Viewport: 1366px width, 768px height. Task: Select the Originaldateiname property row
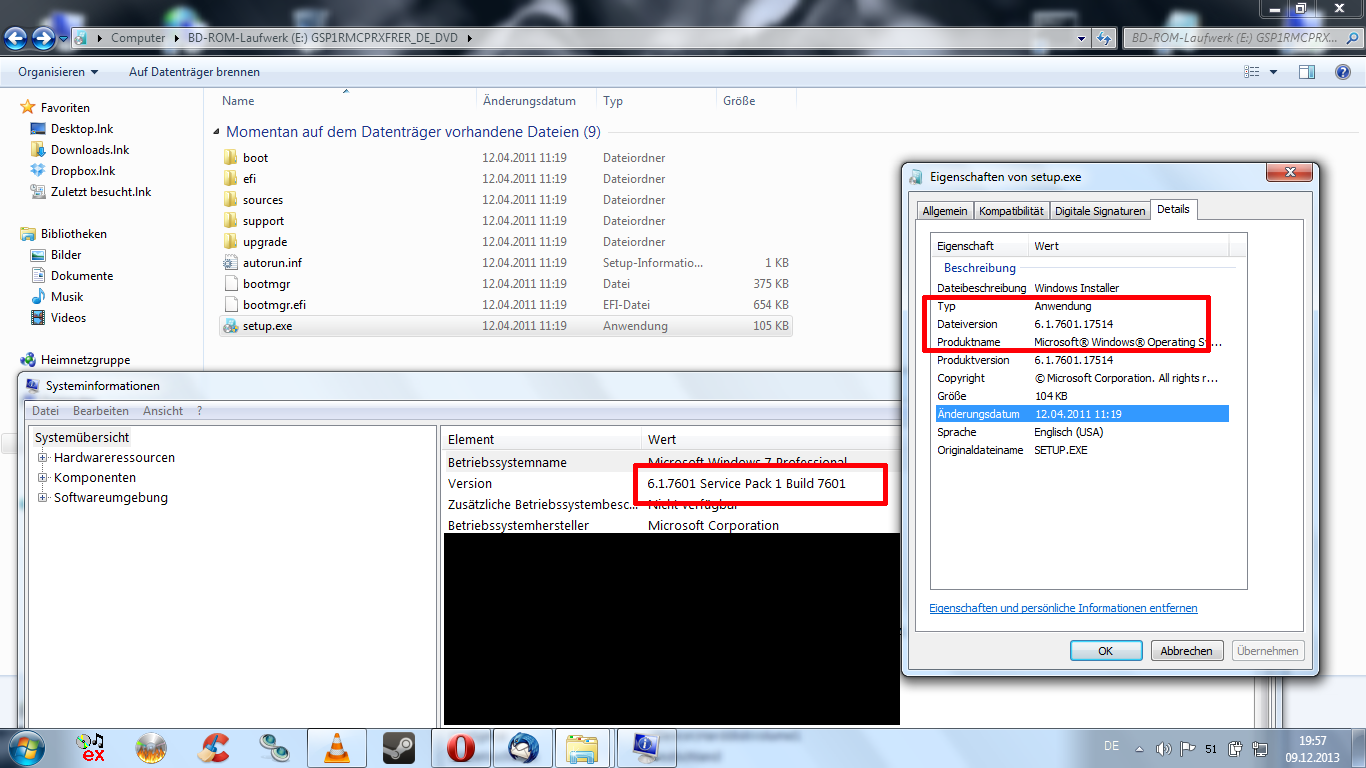(1082, 450)
